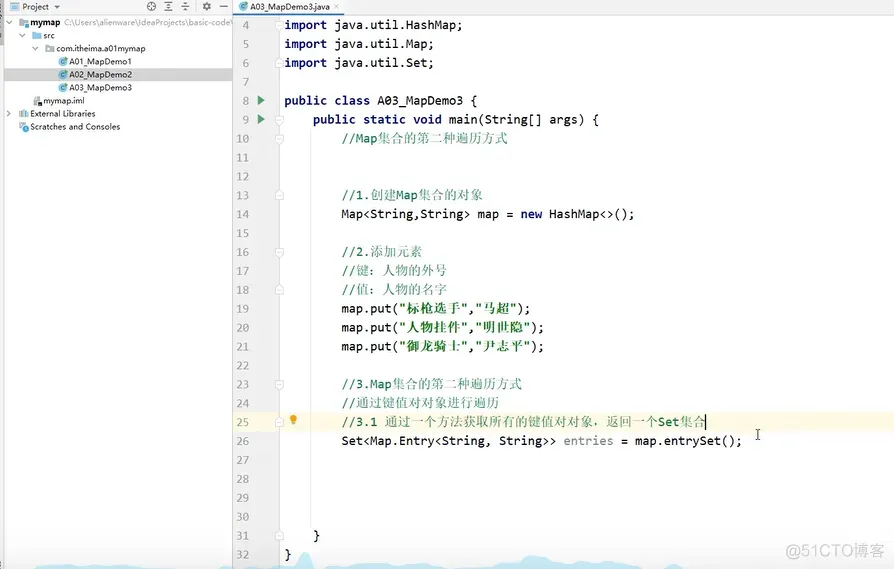Image resolution: width=894 pixels, height=569 pixels.
Task: Click class name A03_MapDemo3 on line 8
Action: coord(420,101)
